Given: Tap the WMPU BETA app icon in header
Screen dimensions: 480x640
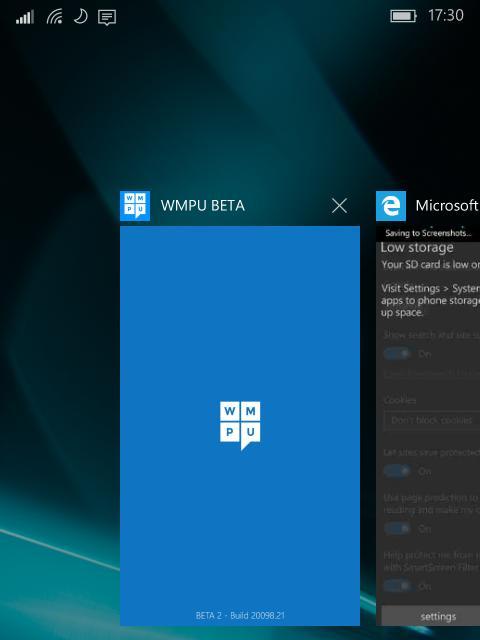Looking at the screenshot, I should (135, 206).
